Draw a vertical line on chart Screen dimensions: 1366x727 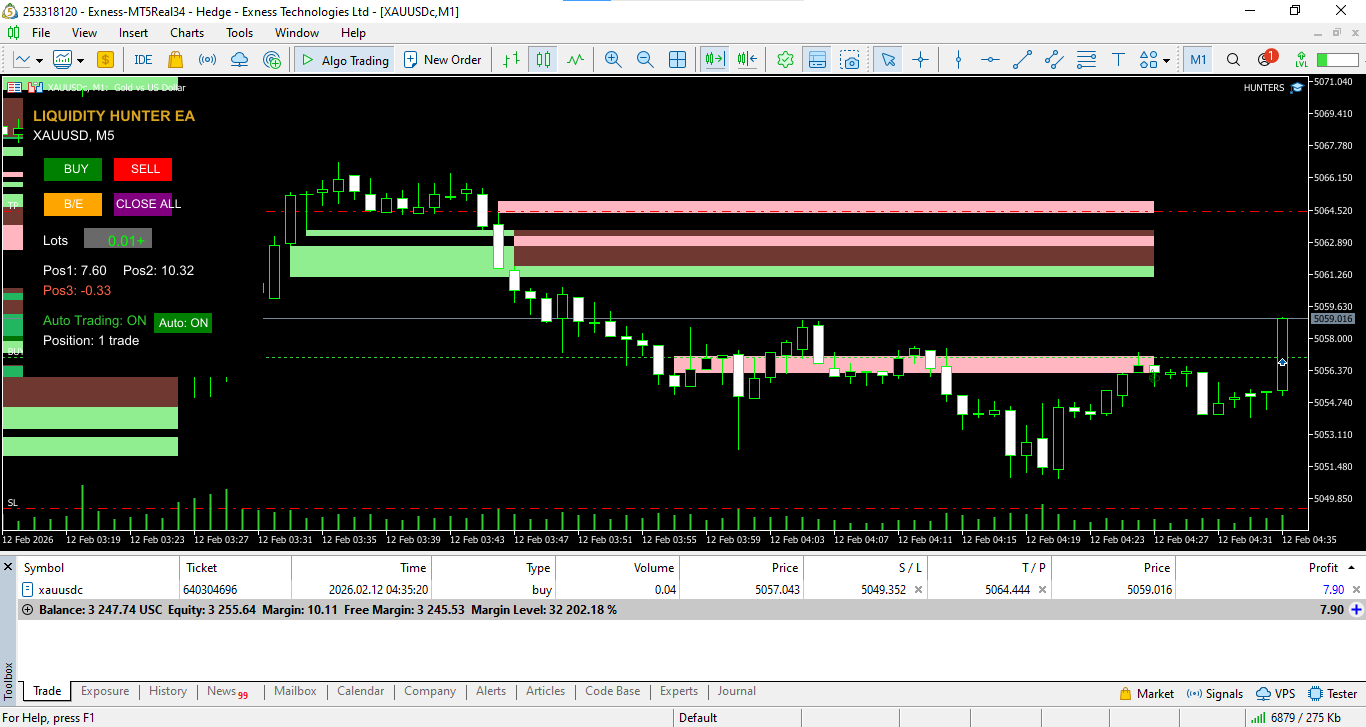(958, 60)
